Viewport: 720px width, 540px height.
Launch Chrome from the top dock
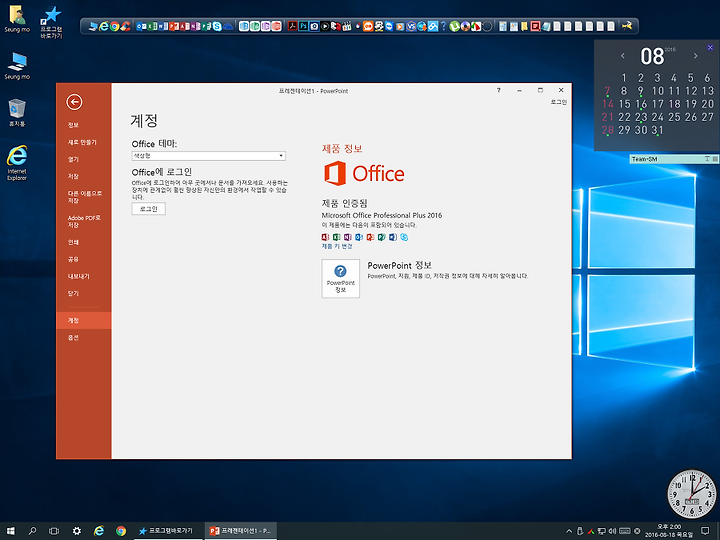point(114,27)
